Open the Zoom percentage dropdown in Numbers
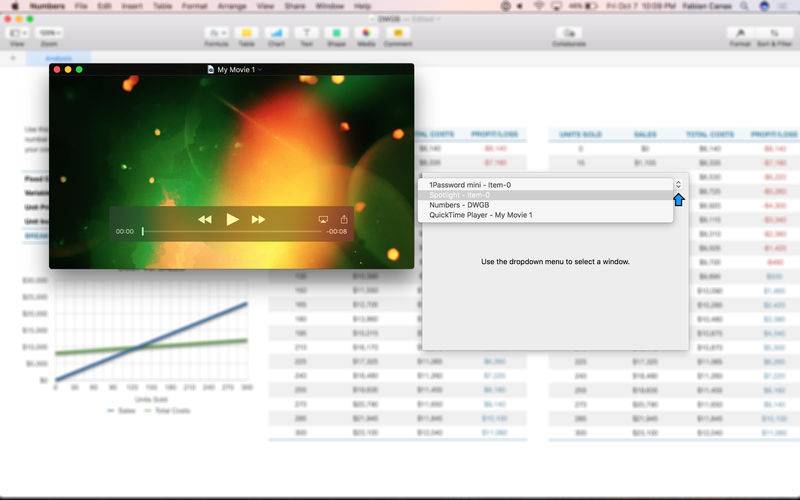Image resolution: width=800 pixels, height=500 pixels. pos(49,33)
